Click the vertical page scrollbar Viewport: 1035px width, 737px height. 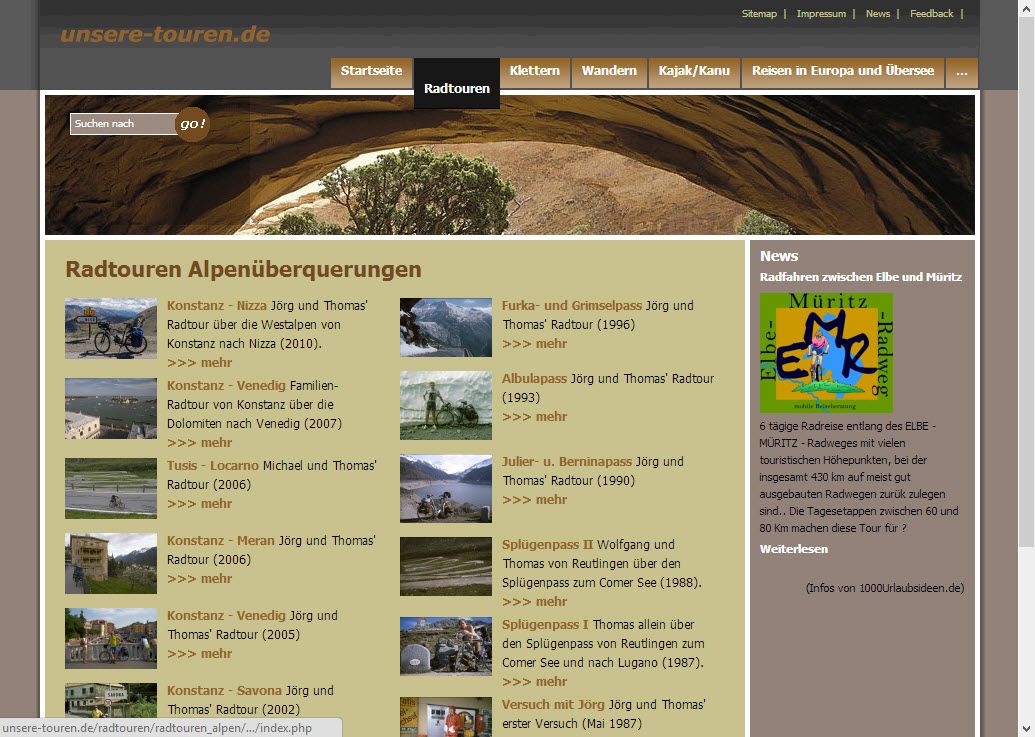pyautogui.click(x=1026, y=300)
